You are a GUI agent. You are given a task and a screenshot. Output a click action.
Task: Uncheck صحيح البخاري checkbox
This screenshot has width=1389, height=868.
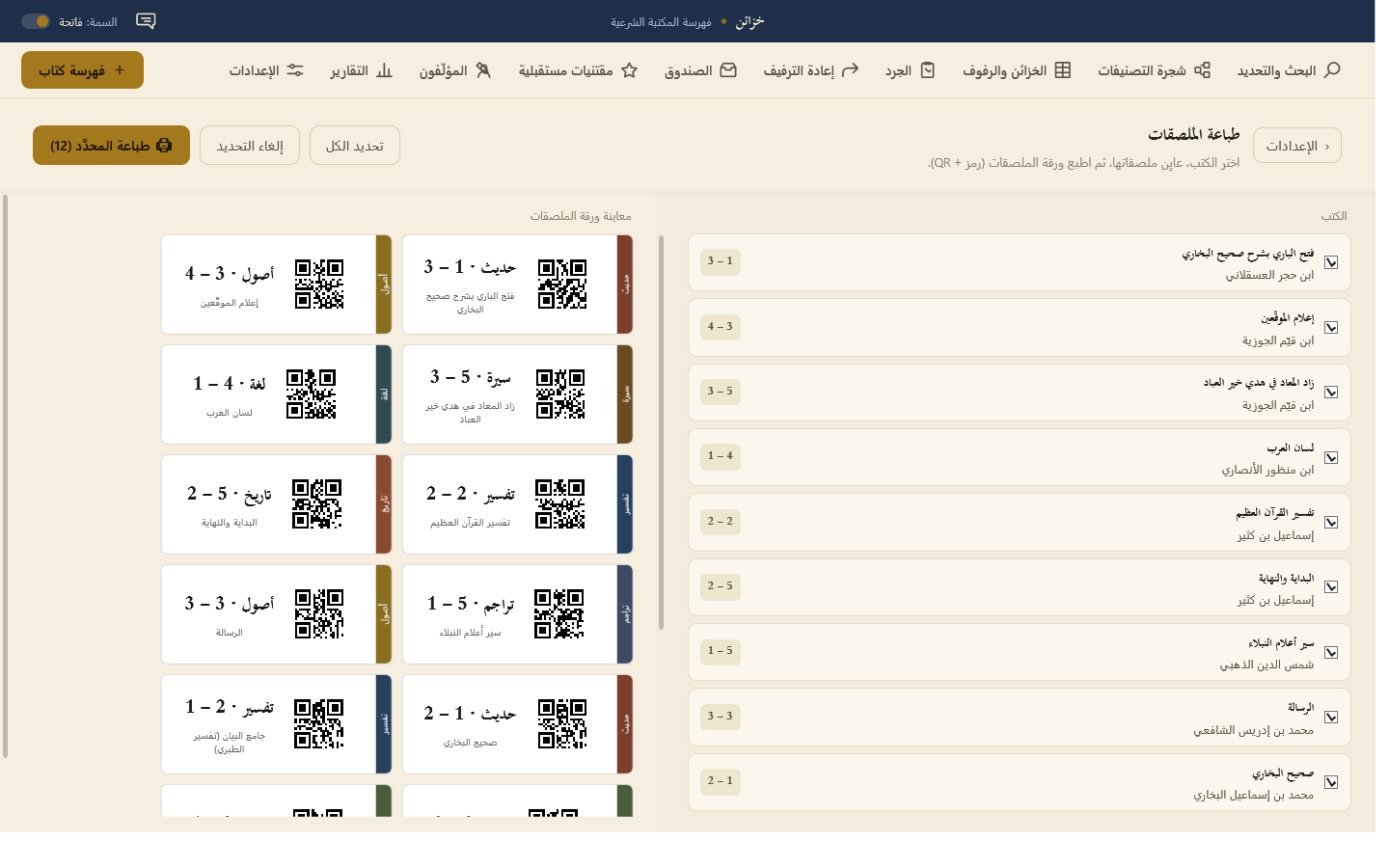[1331, 782]
